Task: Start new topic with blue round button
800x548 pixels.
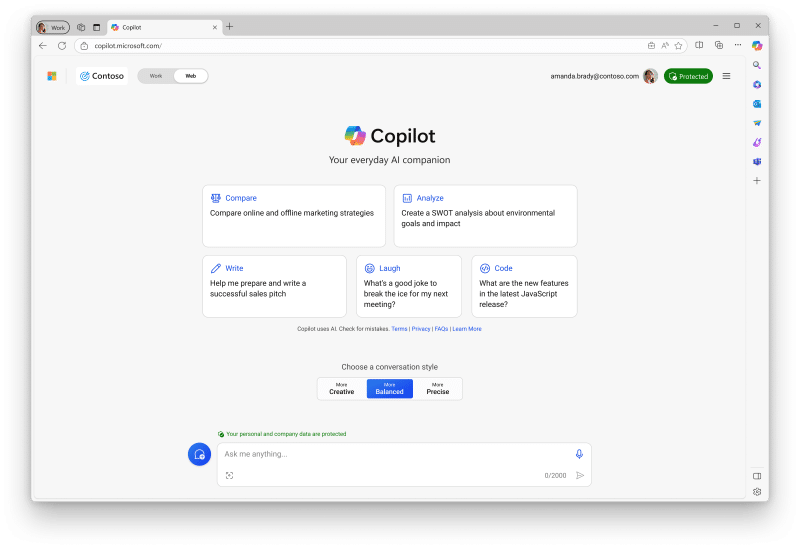Action: coord(199,454)
